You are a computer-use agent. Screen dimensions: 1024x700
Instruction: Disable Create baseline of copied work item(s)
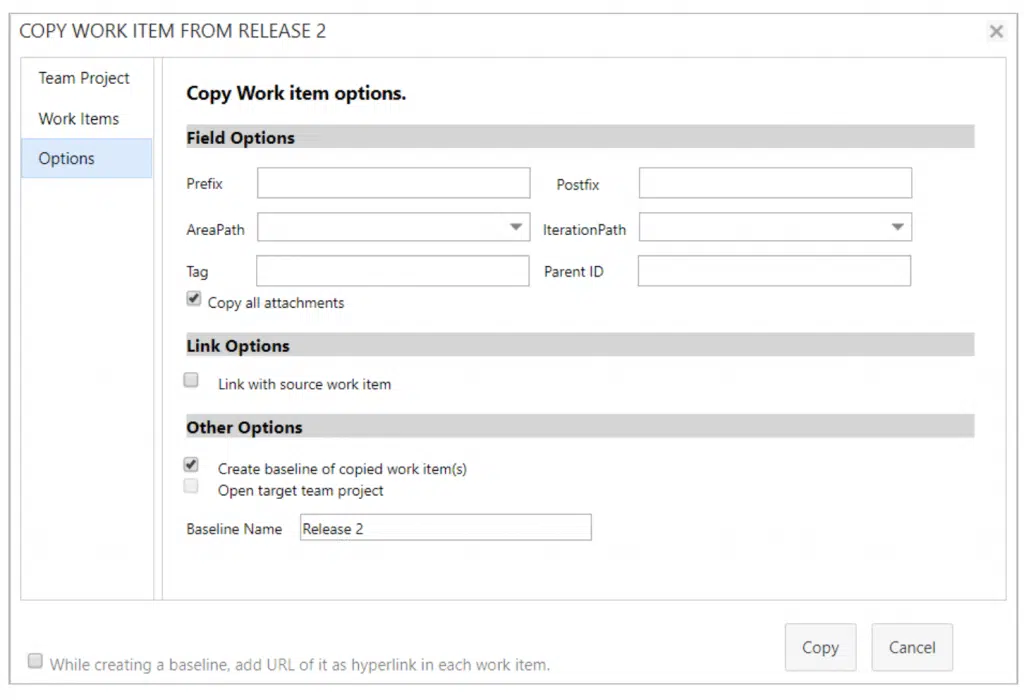pos(192,465)
